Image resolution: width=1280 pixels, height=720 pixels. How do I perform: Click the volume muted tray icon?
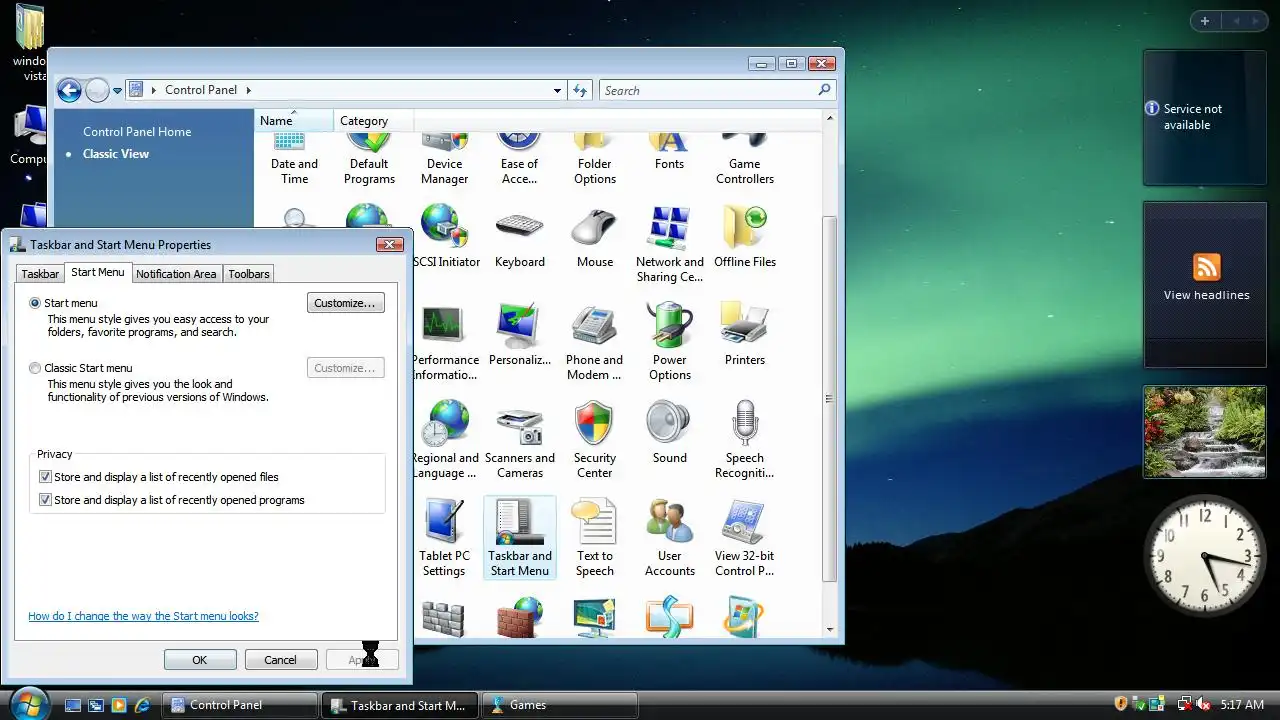1203,705
